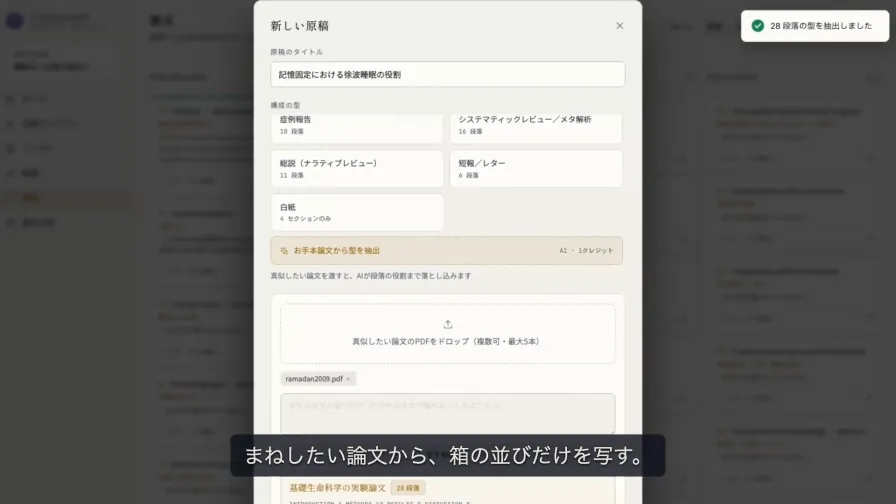Remove the ramadan2009.pdf file chip
Image resolution: width=896 pixels, height=504 pixels.
click(348, 379)
